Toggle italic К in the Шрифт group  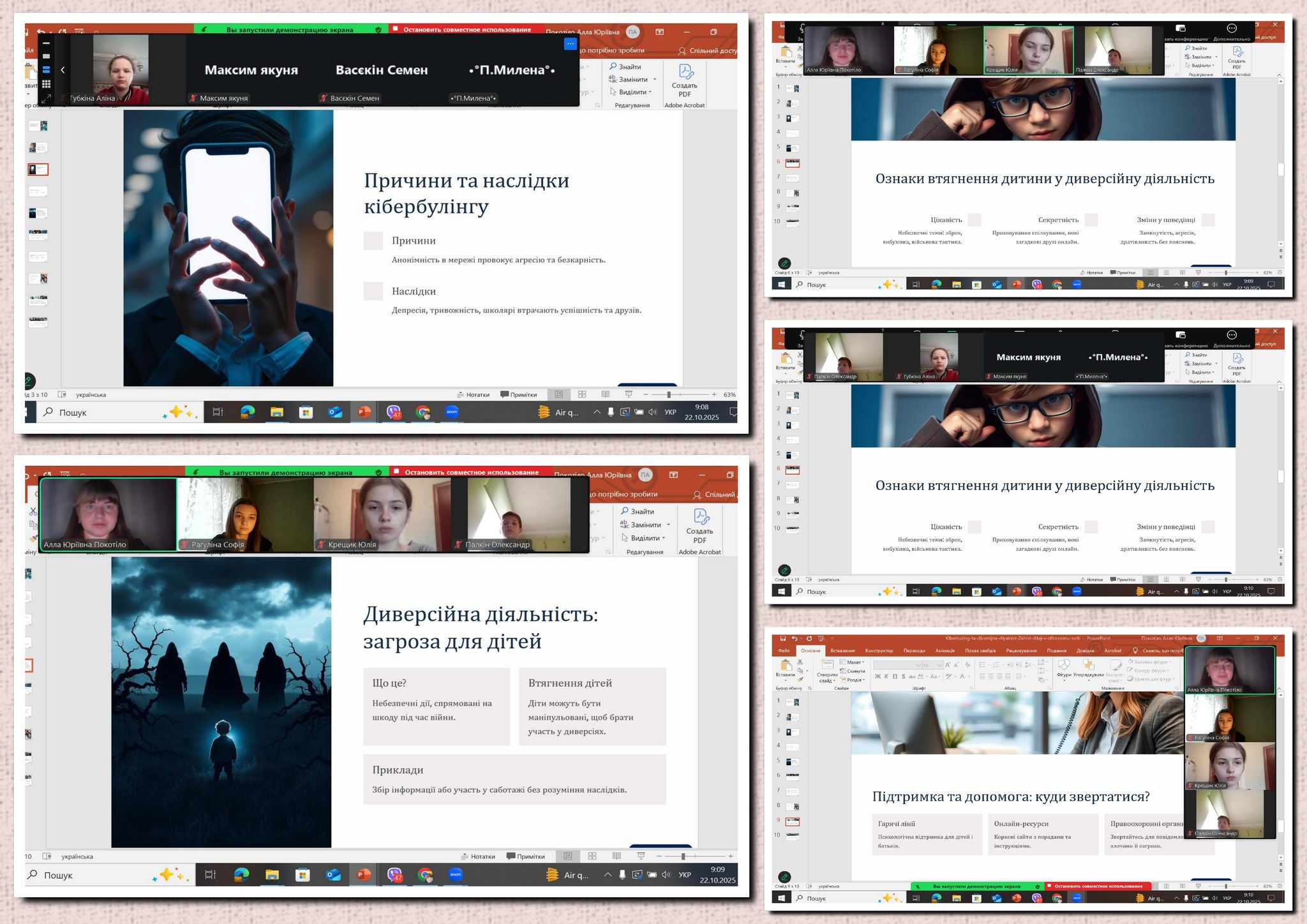(x=886, y=676)
